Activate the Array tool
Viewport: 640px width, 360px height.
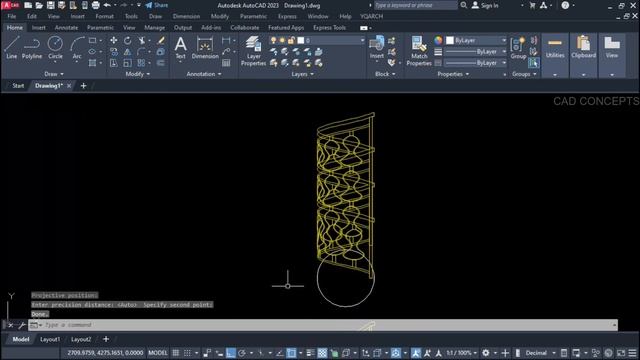pyautogui.click(x=141, y=63)
